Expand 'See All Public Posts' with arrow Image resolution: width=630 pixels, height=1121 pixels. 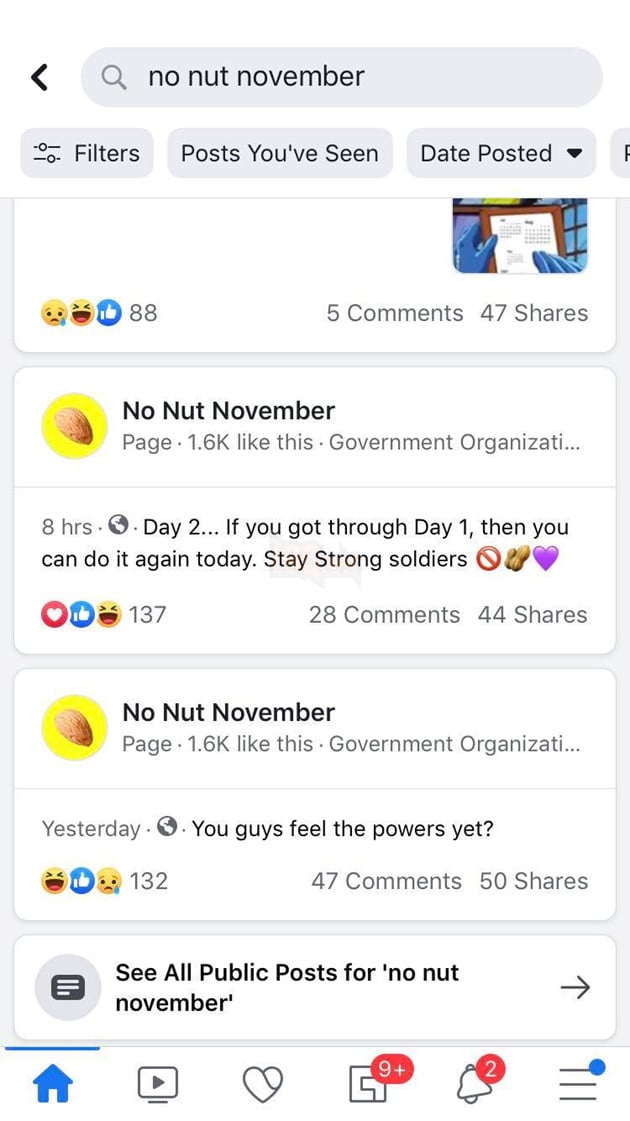tap(576, 986)
